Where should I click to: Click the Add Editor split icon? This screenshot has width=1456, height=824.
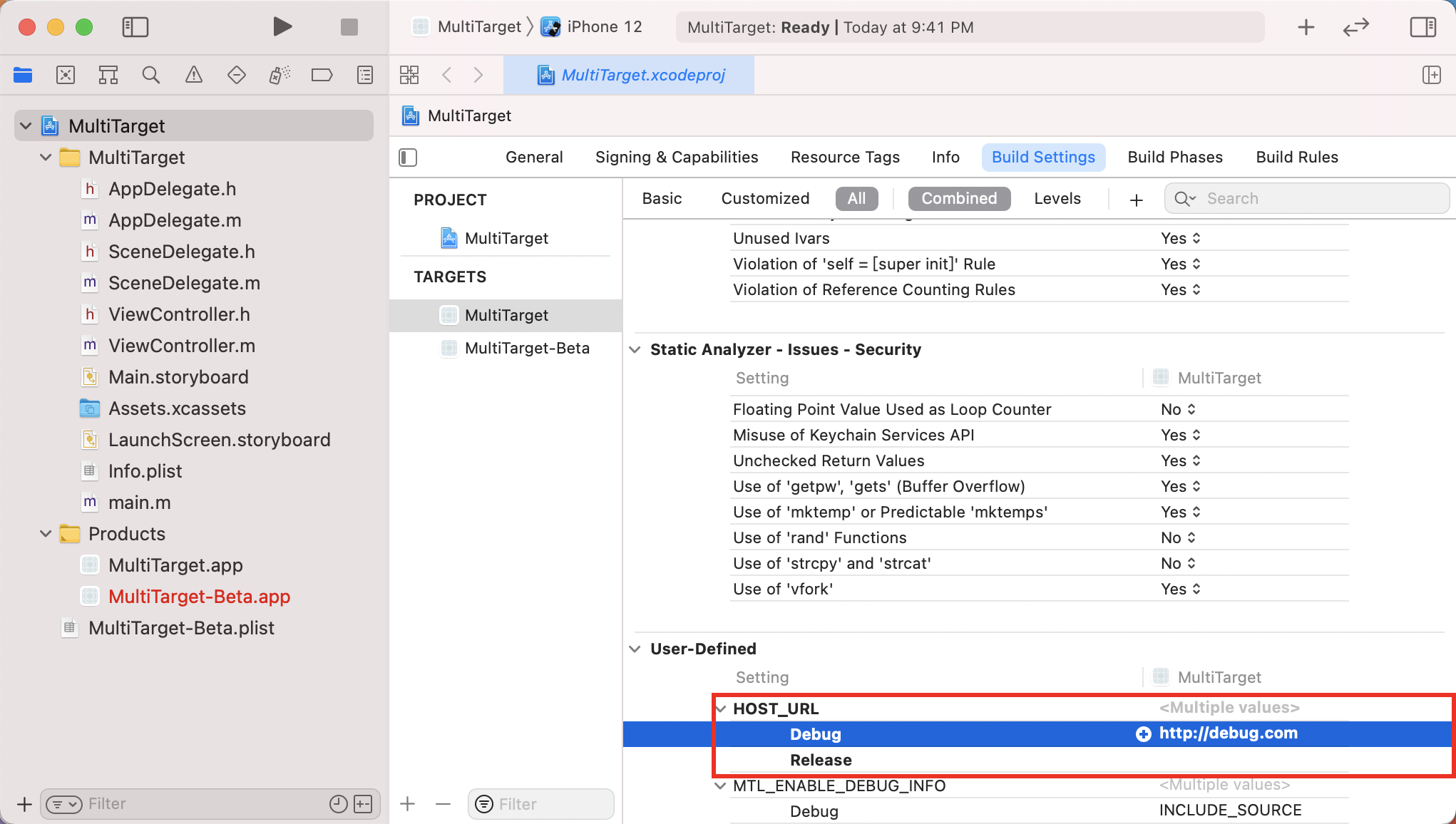1431,75
